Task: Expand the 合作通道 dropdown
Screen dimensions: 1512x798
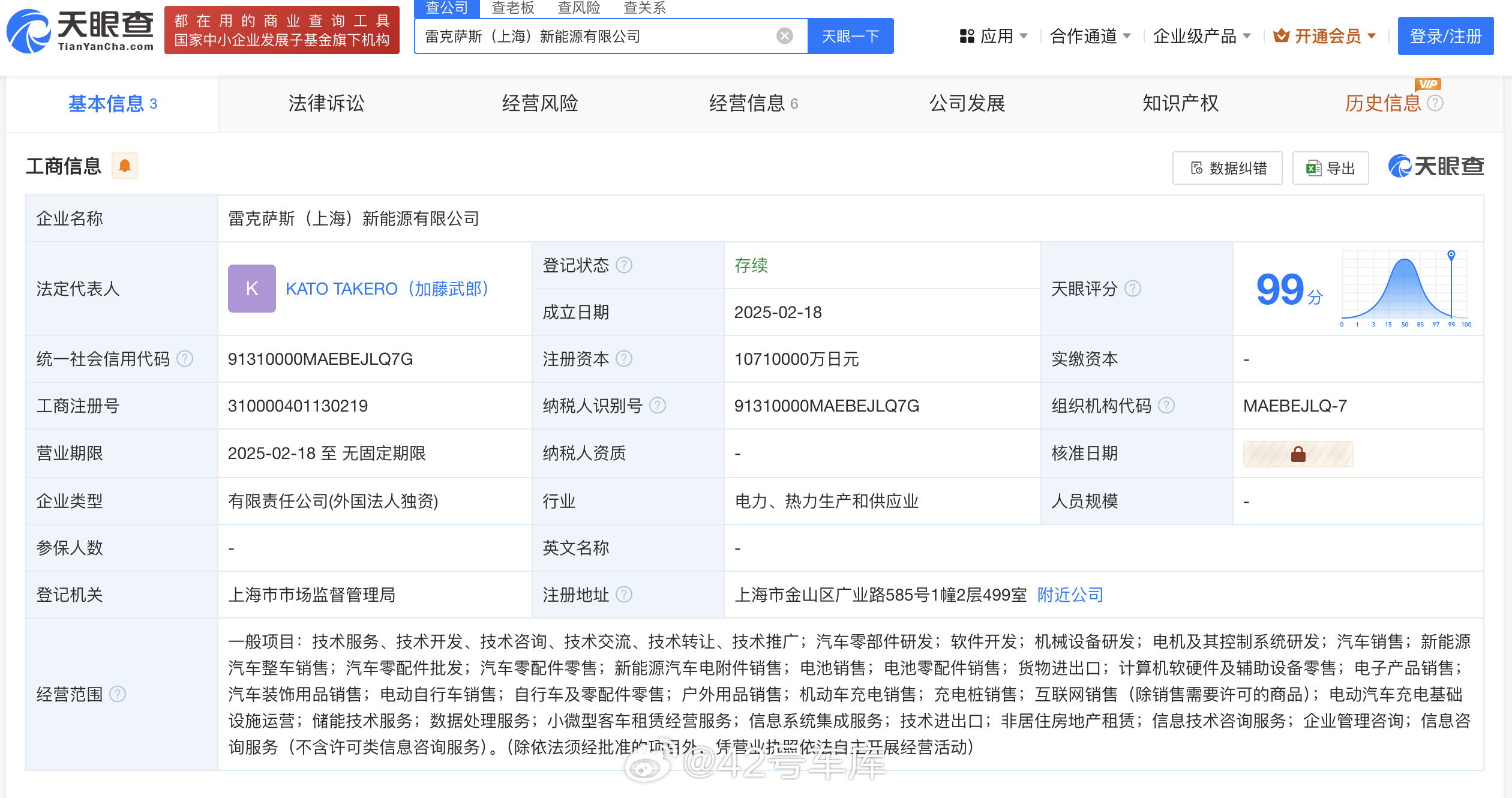Action: tap(1090, 36)
